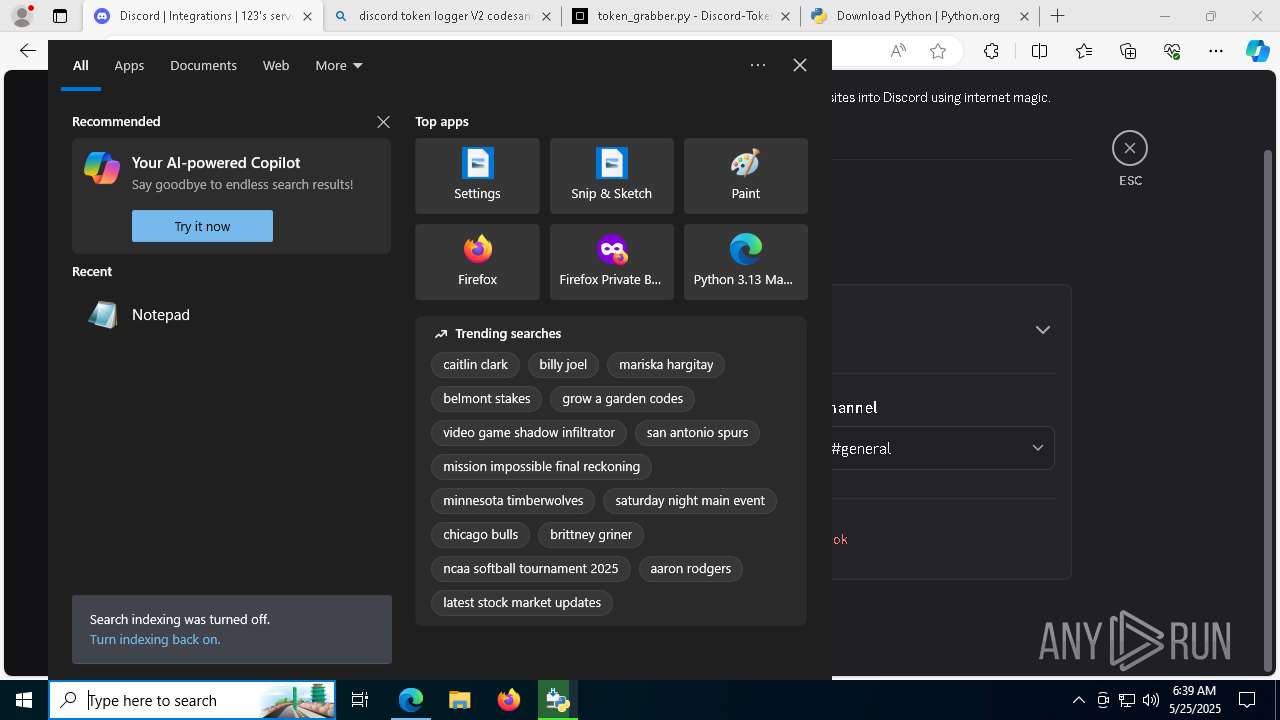Open the clock showing 6:39 AM
Image resolution: width=1280 pixels, height=720 pixels.
pos(1194,700)
